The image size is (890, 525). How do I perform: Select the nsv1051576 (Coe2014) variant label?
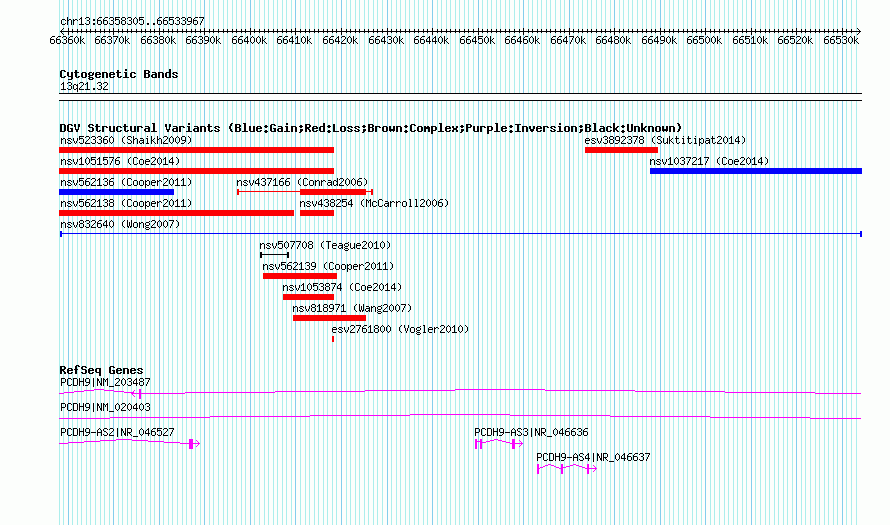click(x=120, y=161)
